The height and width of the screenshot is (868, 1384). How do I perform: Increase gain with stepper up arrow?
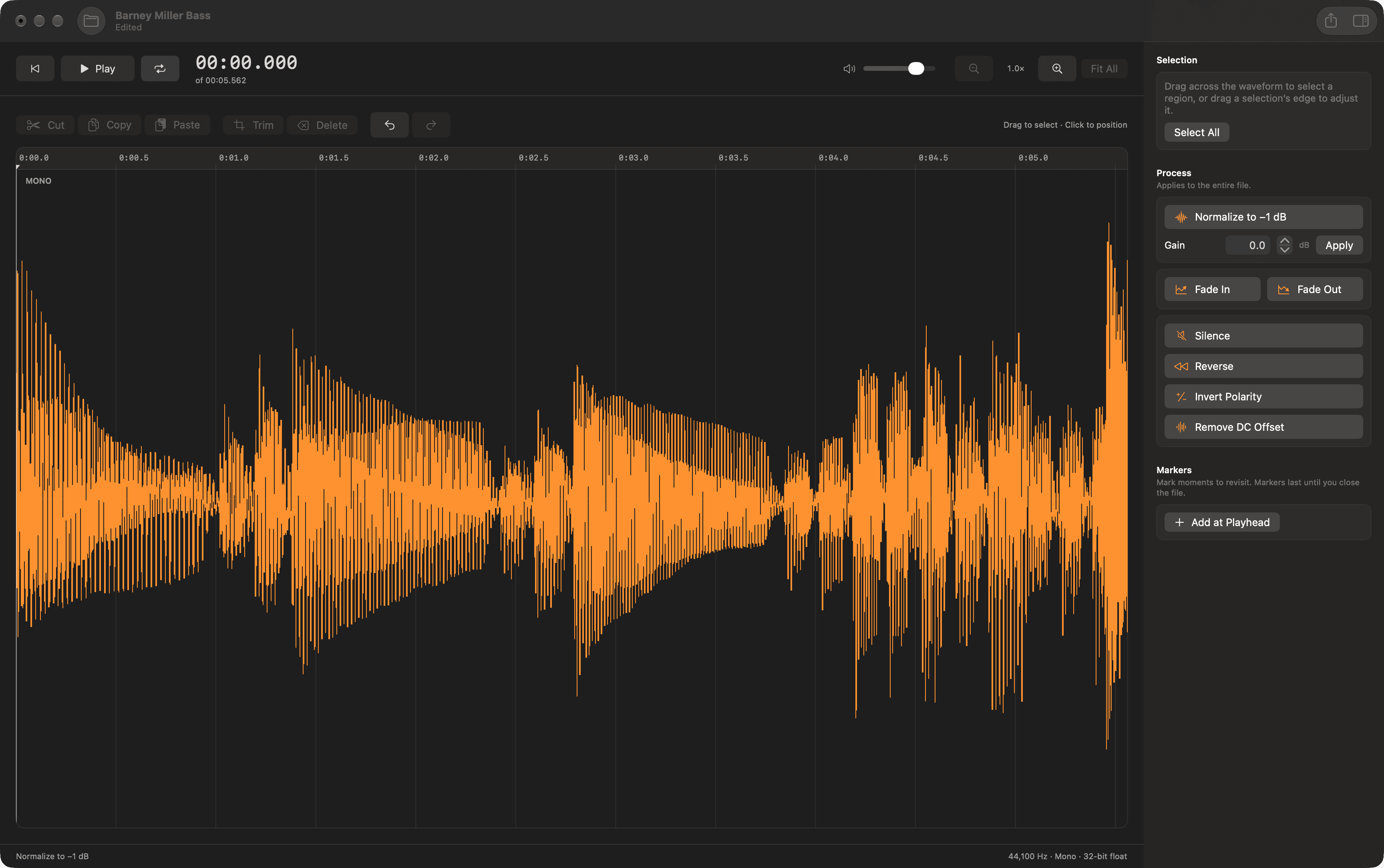point(1285,241)
